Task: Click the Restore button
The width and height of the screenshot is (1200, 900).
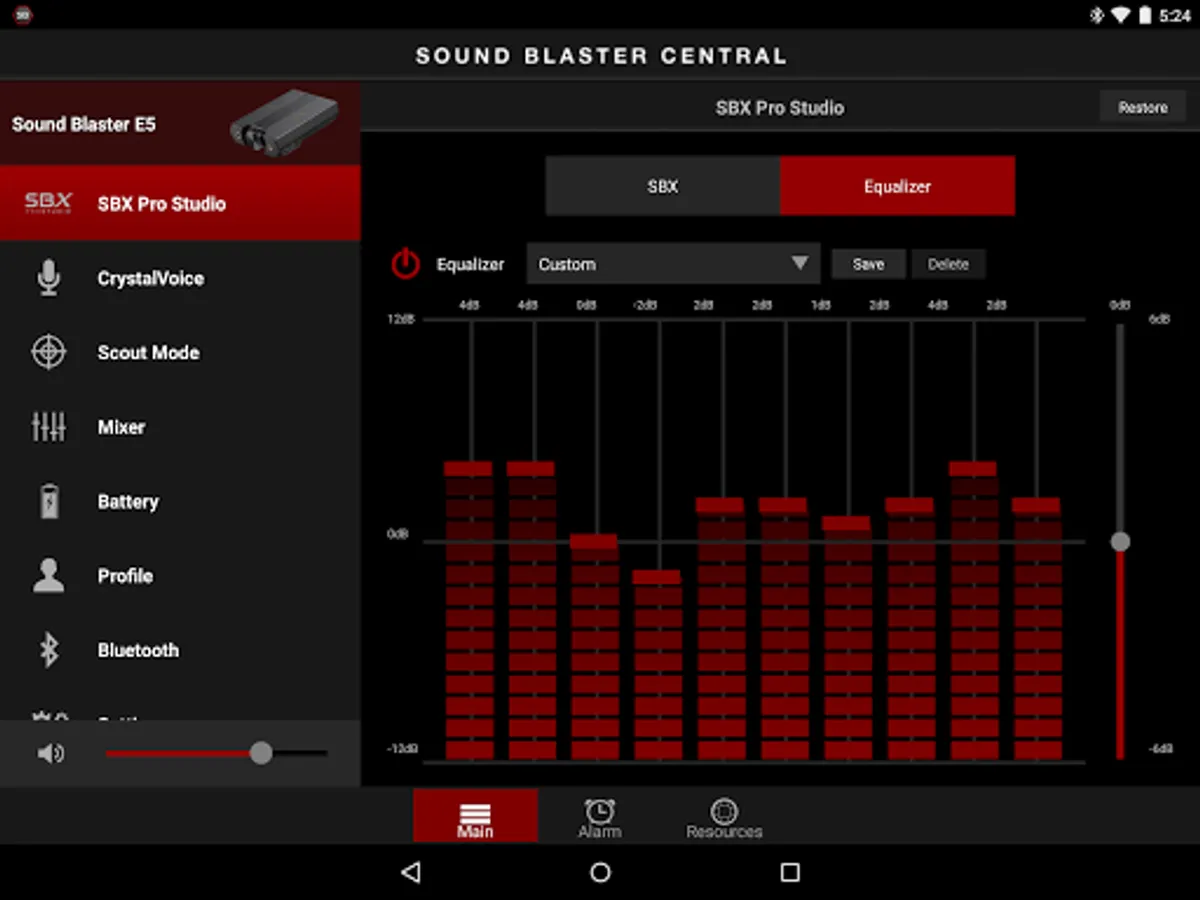Action: pyautogui.click(x=1143, y=107)
